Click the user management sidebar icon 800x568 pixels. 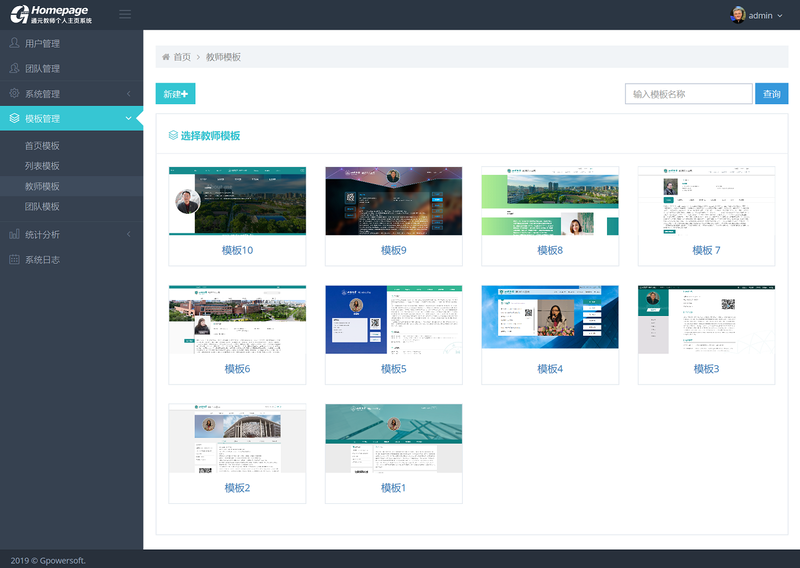(14, 44)
